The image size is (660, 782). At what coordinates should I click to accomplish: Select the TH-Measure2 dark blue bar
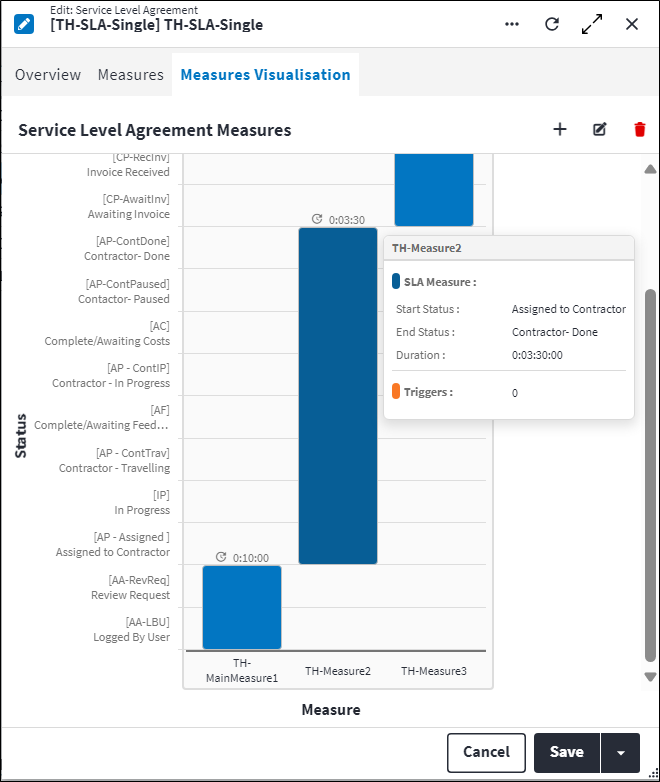click(x=338, y=395)
